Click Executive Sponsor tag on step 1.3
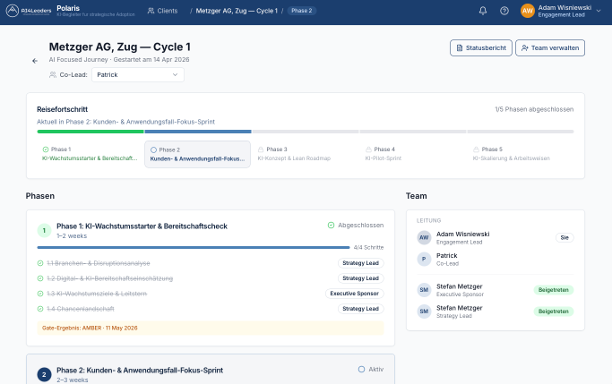The height and width of the screenshot is (384, 612). [x=354, y=293]
